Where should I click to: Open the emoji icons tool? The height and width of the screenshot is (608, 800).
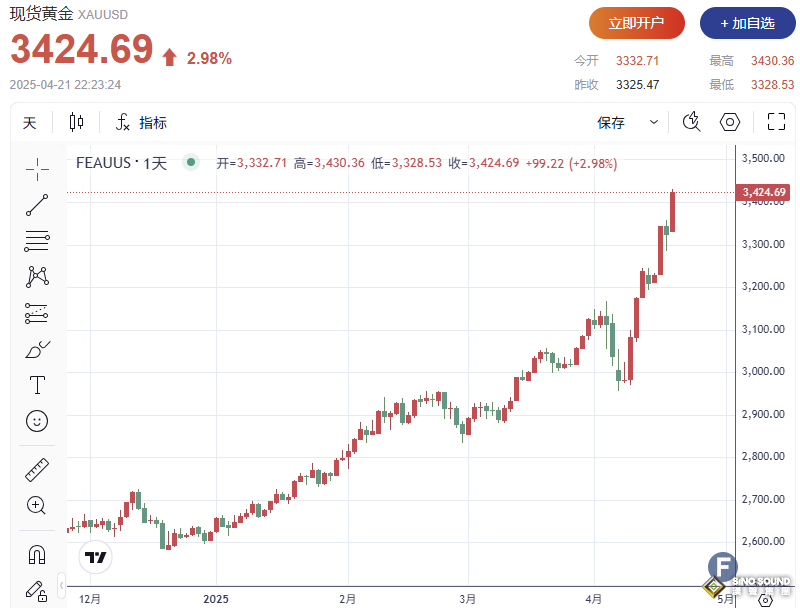[37, 421]
